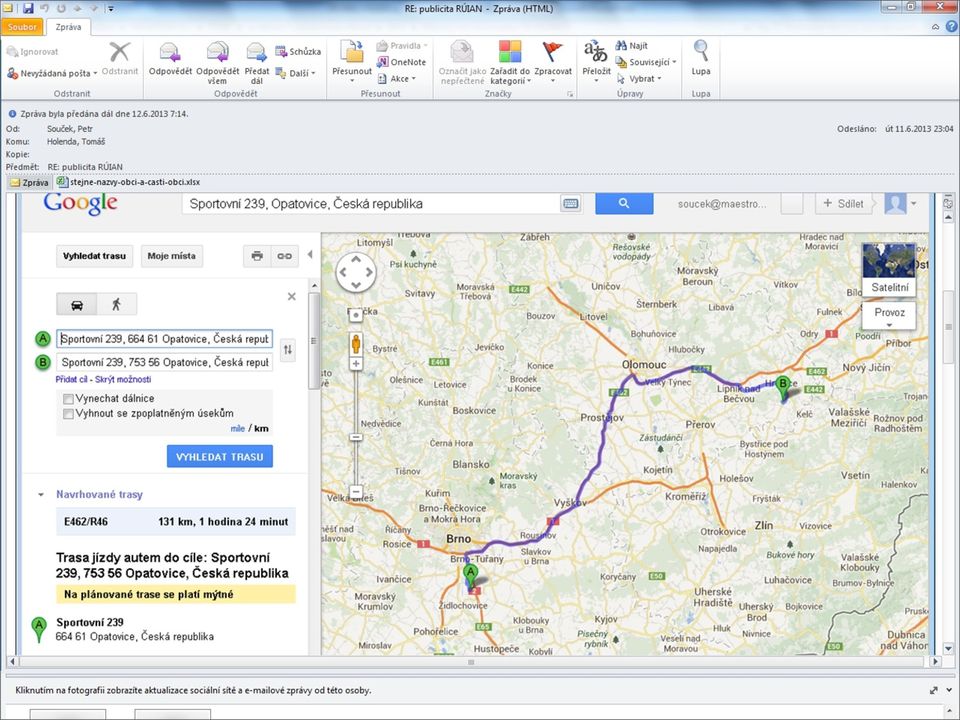
Task: Open the on-screen keyboard icon in search box
Action: coord(571,204)
